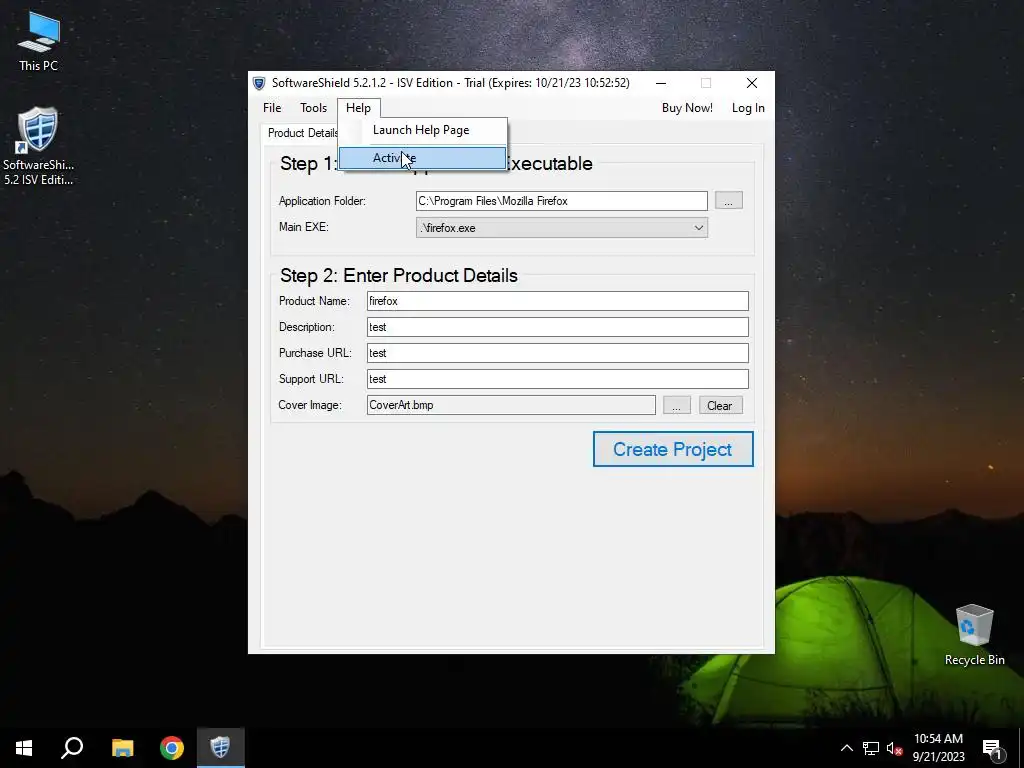Choose Launch Help Page menu entry
The image size is (1024, 768).
[x=423, y=130]
